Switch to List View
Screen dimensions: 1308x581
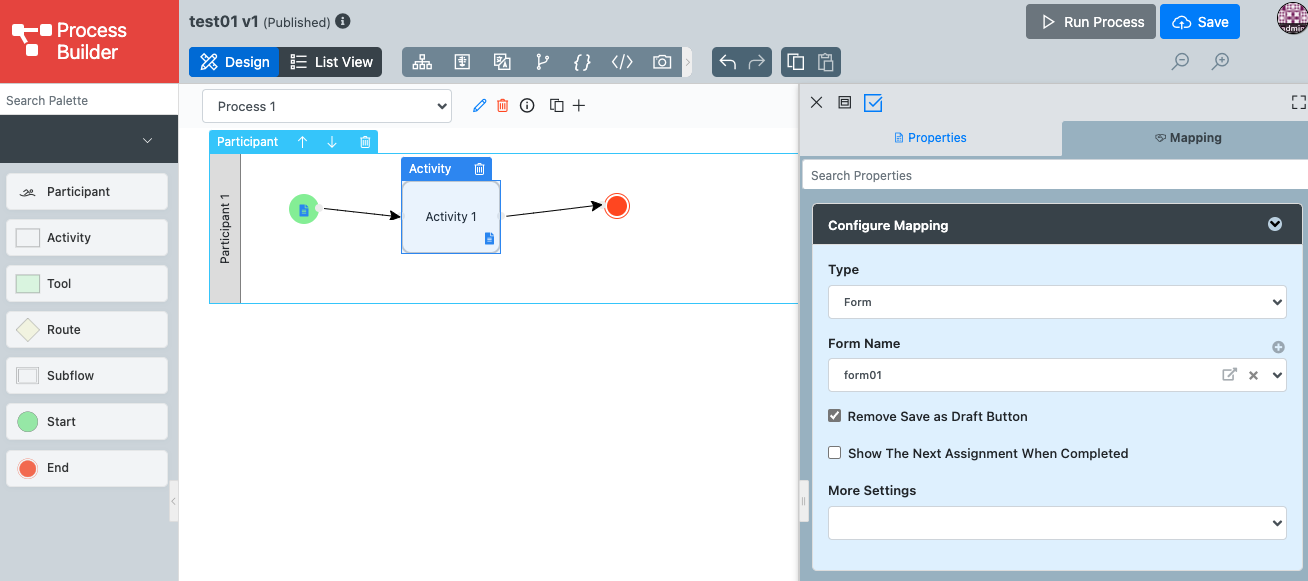pos(332,62)
